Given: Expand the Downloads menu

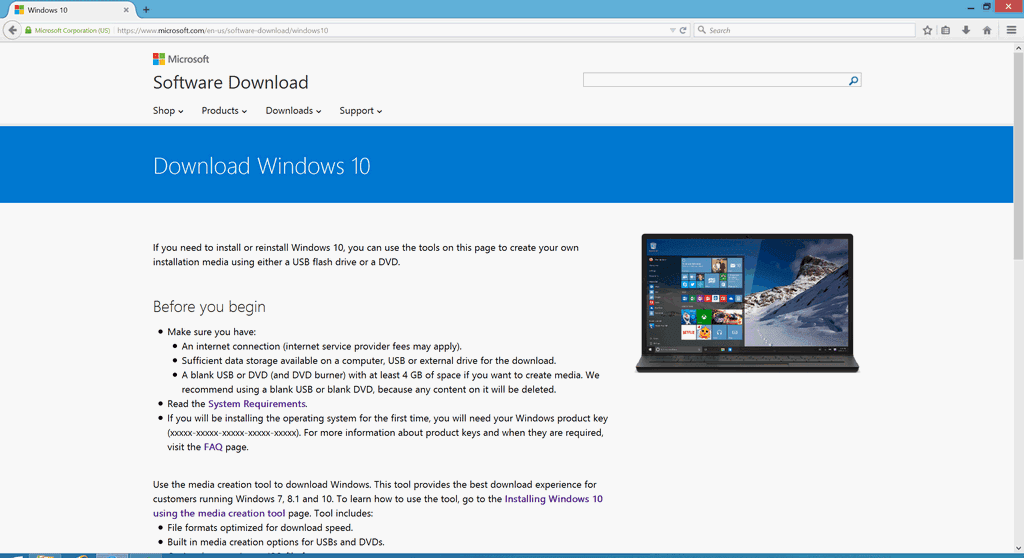Looking at the screenshot, I should [293, 110].
